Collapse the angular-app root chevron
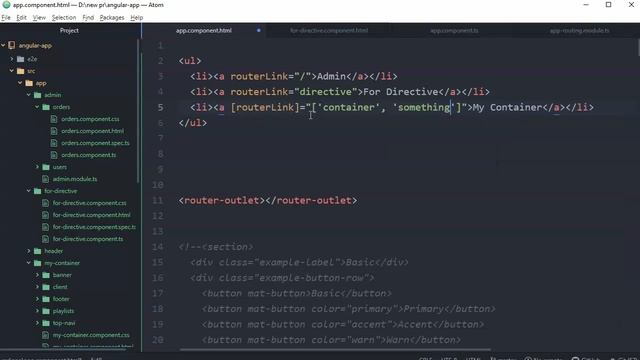The width and height of the screenshot is (640, 360). [x=3, y=45]
